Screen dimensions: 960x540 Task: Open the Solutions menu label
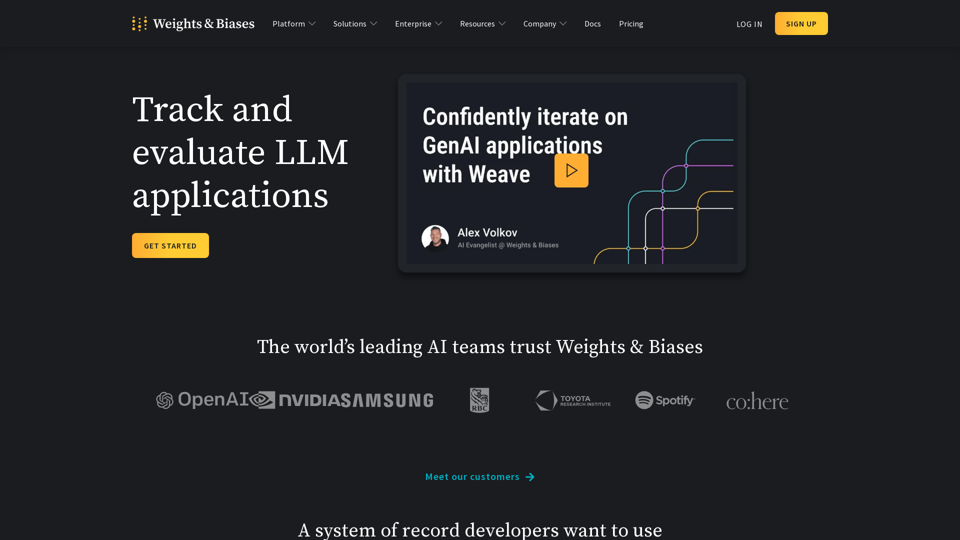tap(350, 24)
